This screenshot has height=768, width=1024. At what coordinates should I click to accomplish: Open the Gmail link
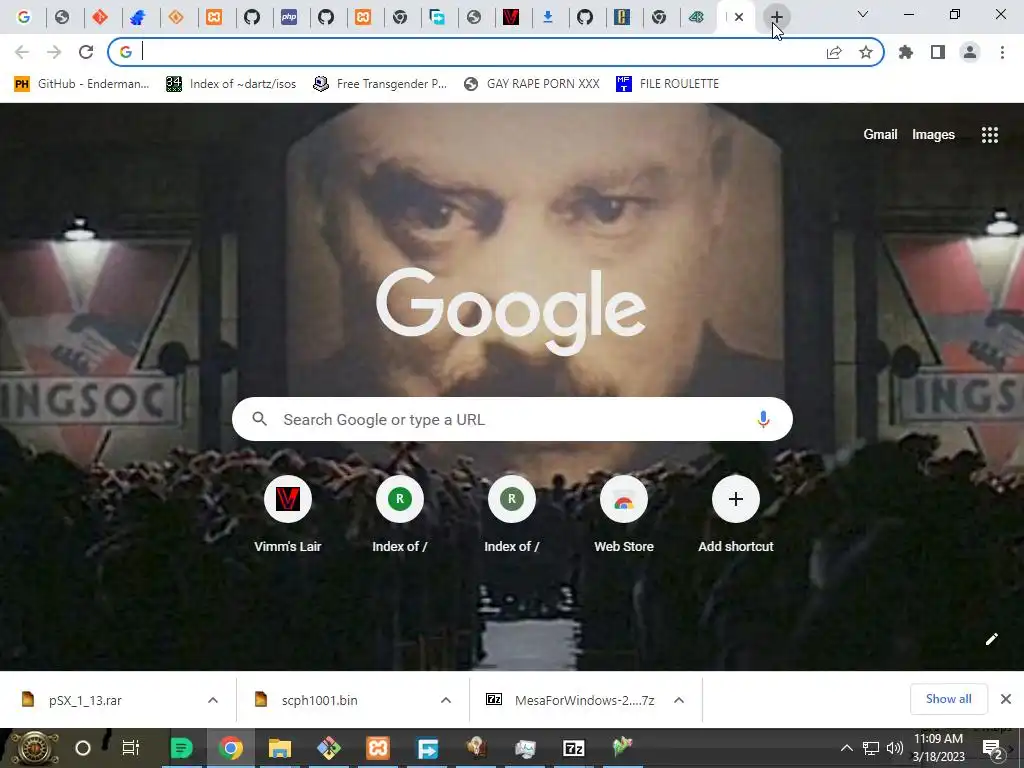click(x=880, y=135)
